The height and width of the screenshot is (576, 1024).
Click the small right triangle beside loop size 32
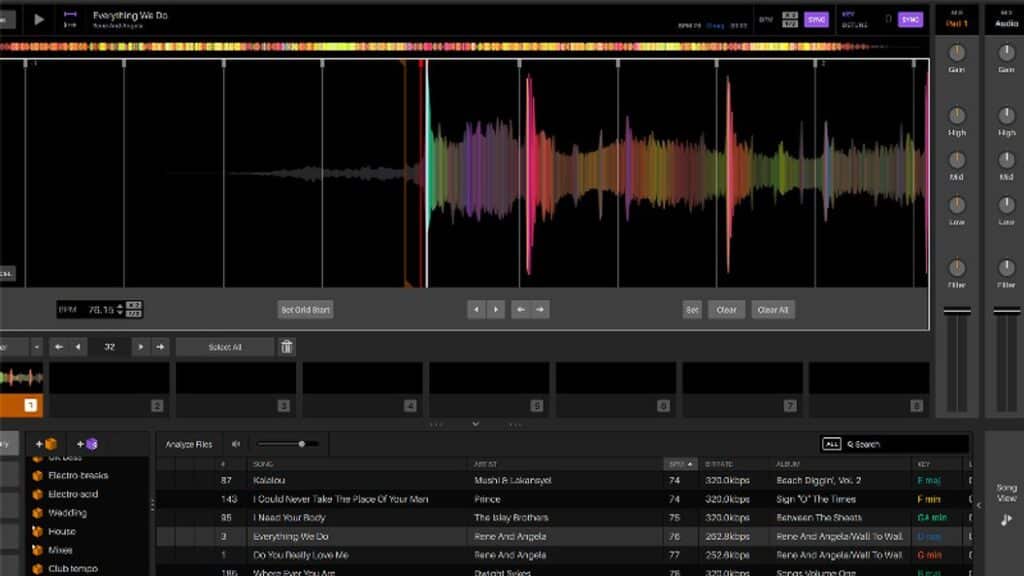[x=140, y=347]
